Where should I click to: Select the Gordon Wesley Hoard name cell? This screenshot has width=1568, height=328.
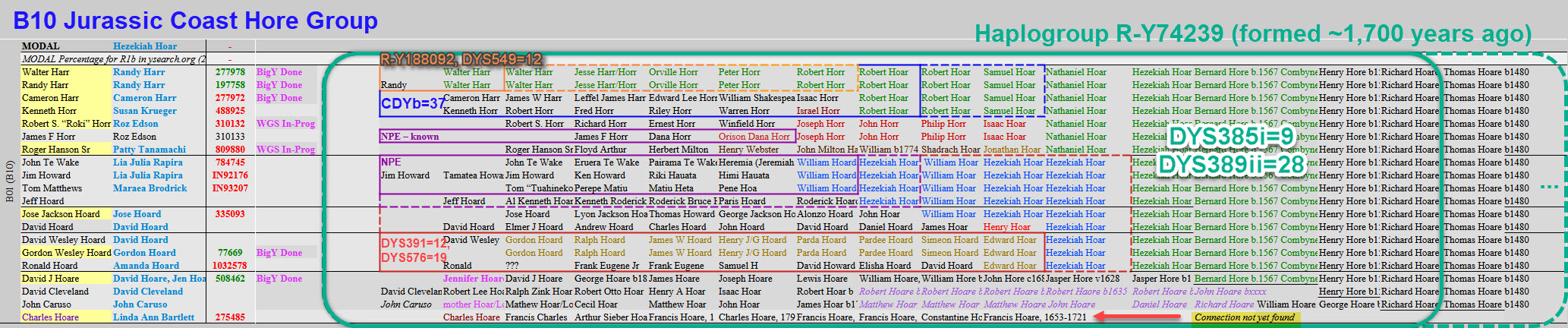click(x=66, y=253)
